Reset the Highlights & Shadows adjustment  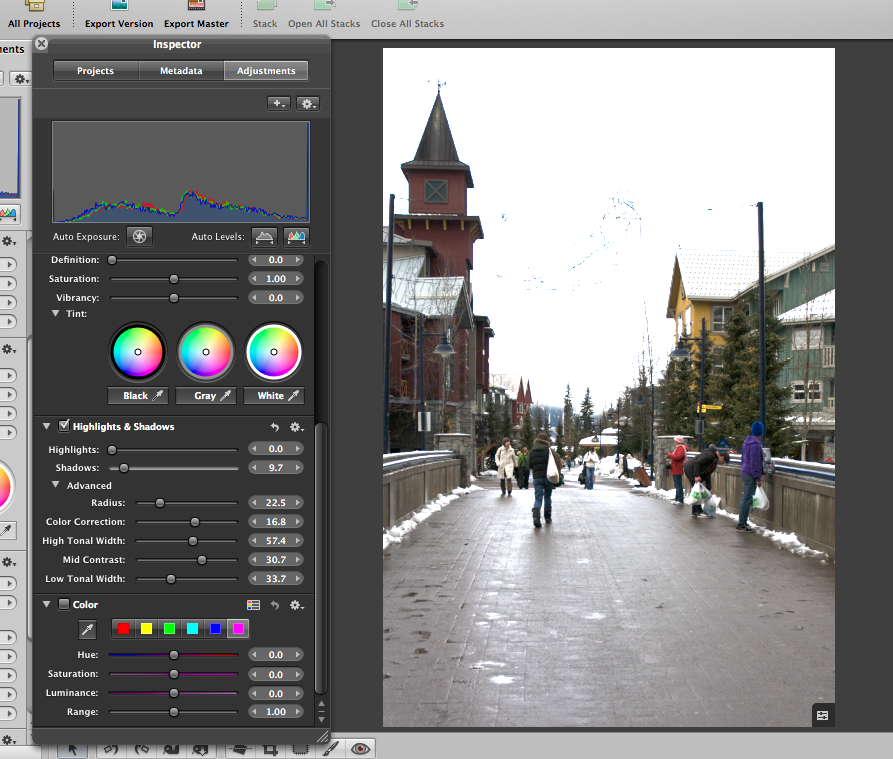[x=275, y=427]
